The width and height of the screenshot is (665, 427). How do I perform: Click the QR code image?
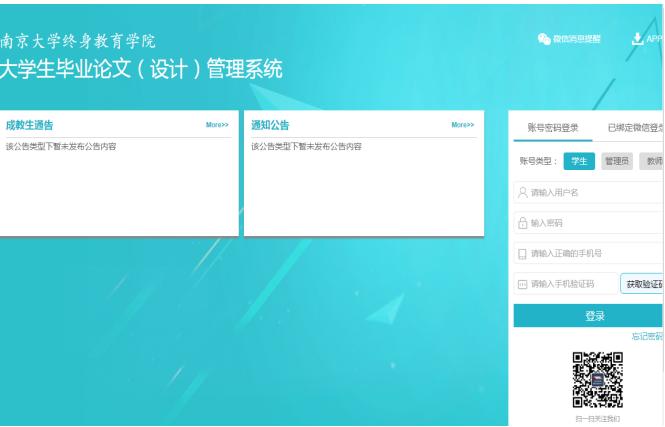point(597,380)
